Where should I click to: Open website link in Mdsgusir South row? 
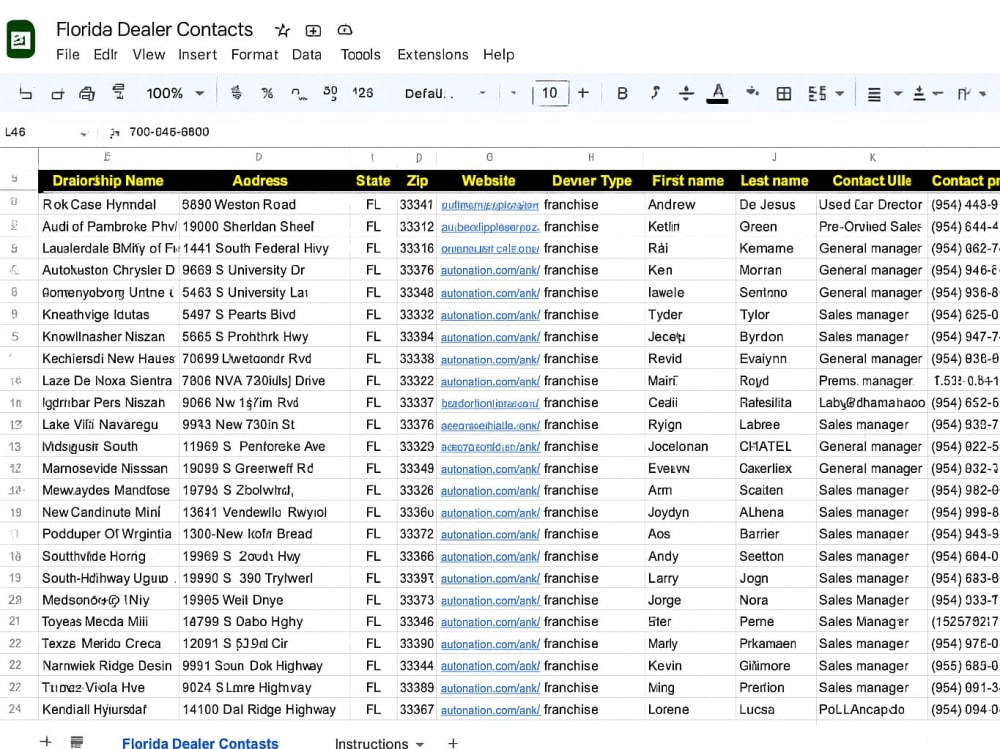coord(490,447)
